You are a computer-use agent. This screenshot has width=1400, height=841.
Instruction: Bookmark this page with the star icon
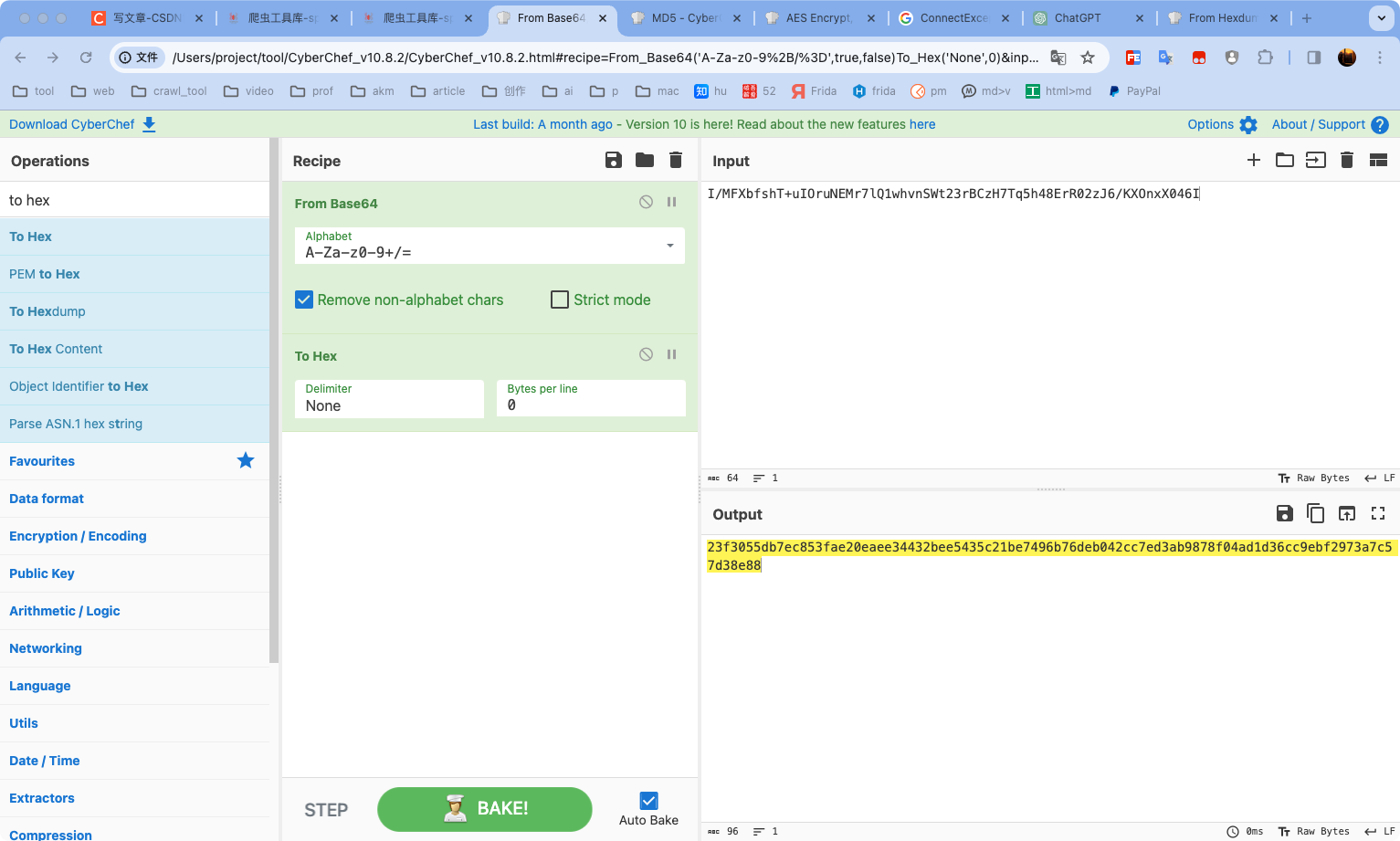(1088, 58)
